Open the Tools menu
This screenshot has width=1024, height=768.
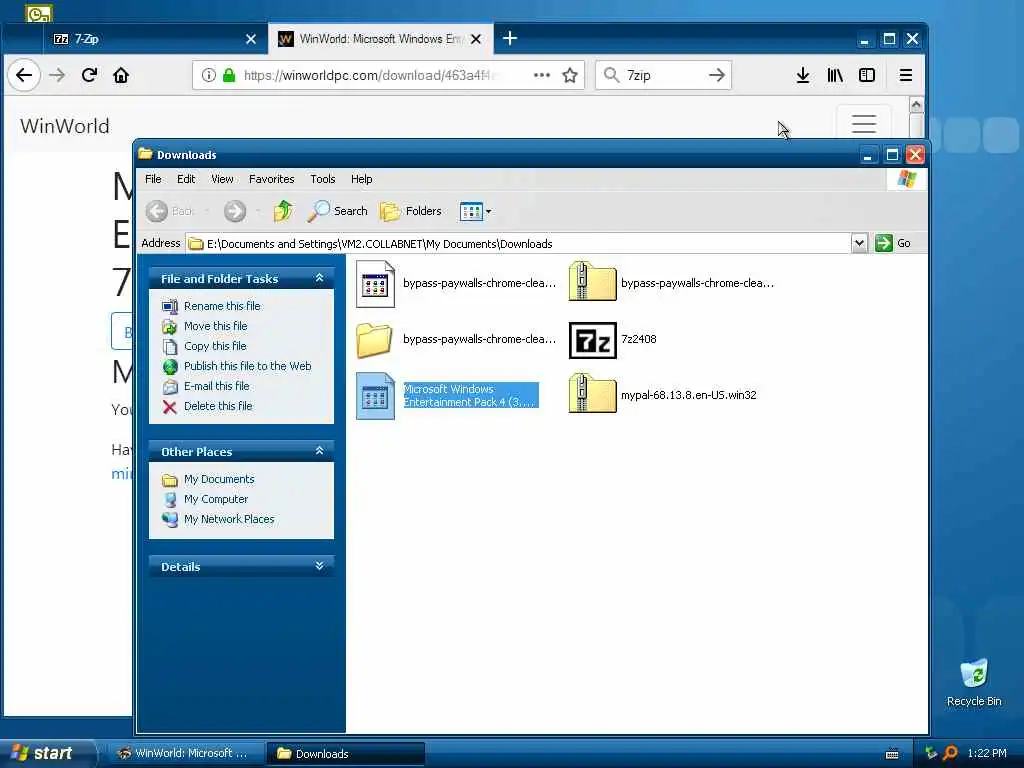point(323,179)
